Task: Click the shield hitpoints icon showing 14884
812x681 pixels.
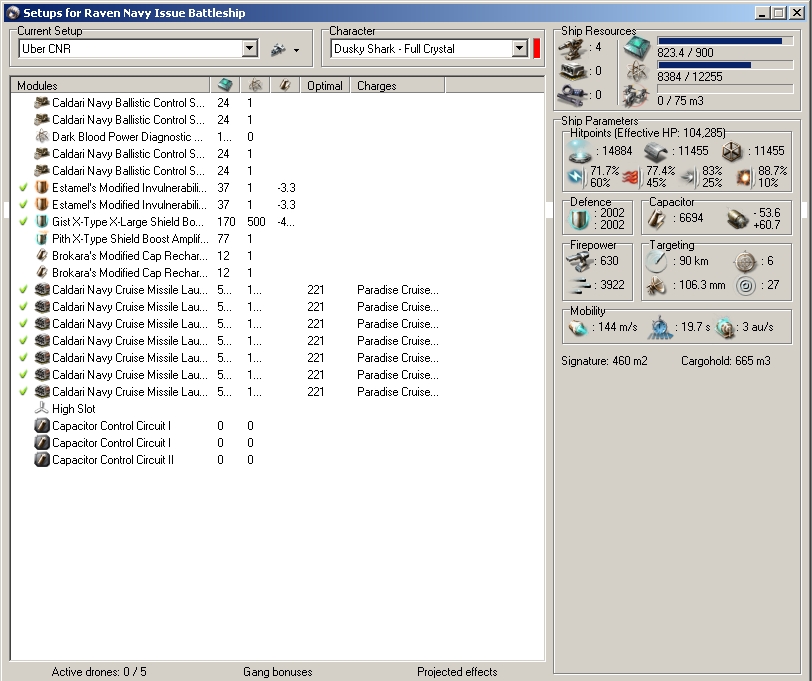Action: (579, 151)
